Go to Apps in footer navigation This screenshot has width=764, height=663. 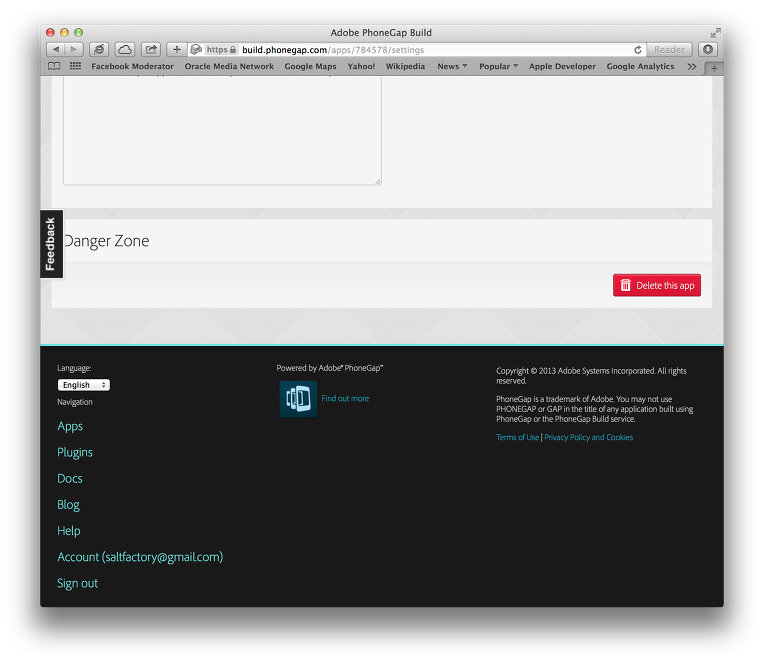coord(70,426)
